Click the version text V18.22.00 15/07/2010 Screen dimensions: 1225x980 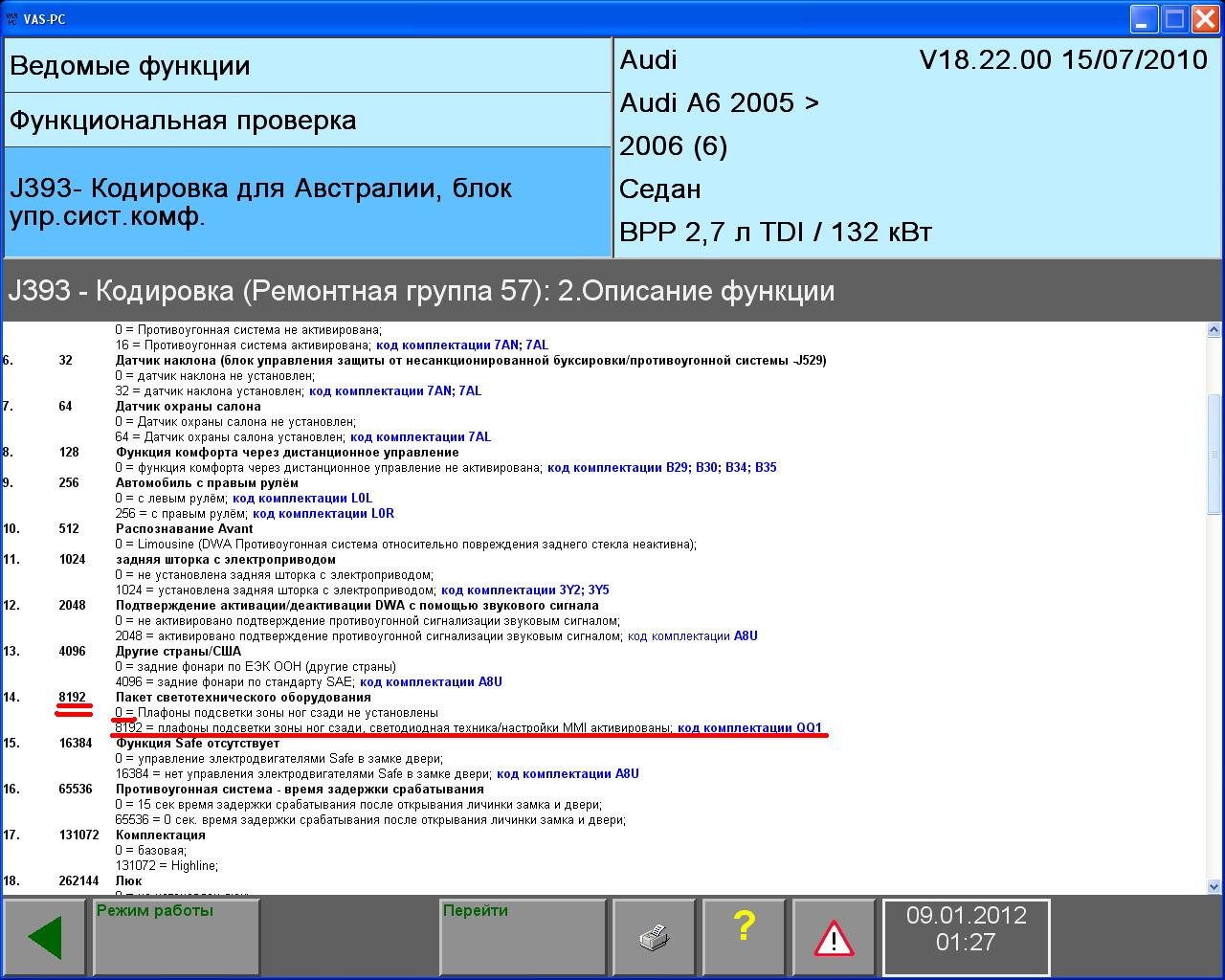[1063, 60]
